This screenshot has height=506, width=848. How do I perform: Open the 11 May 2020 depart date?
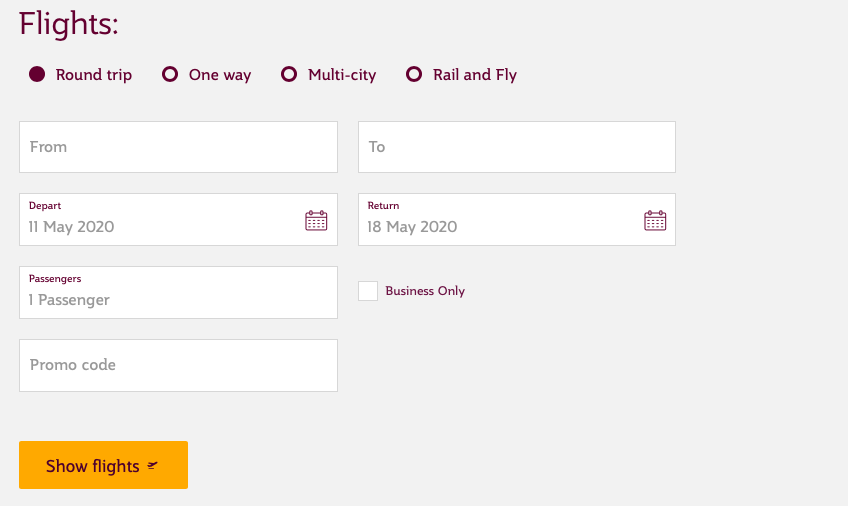(x=72, y=227)
